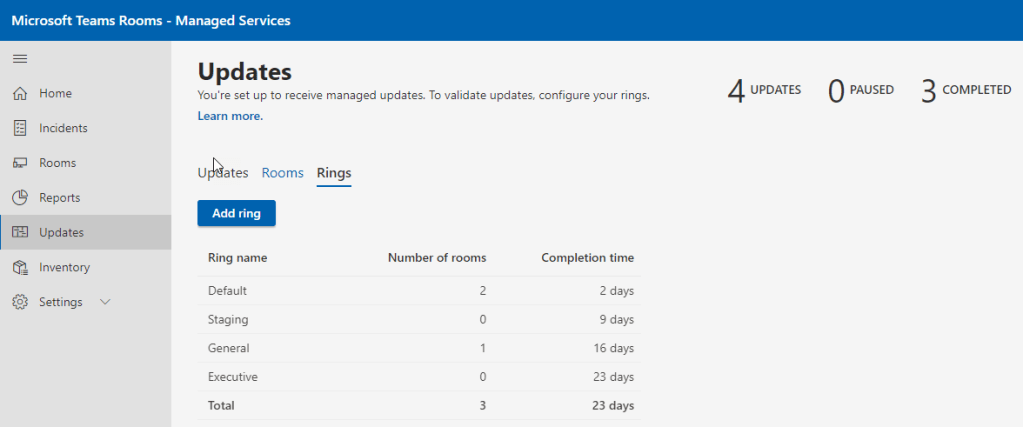1023x427 pixels.
Task: Open Incidents via its sidebar icon
Action: [x=19, y=128]
